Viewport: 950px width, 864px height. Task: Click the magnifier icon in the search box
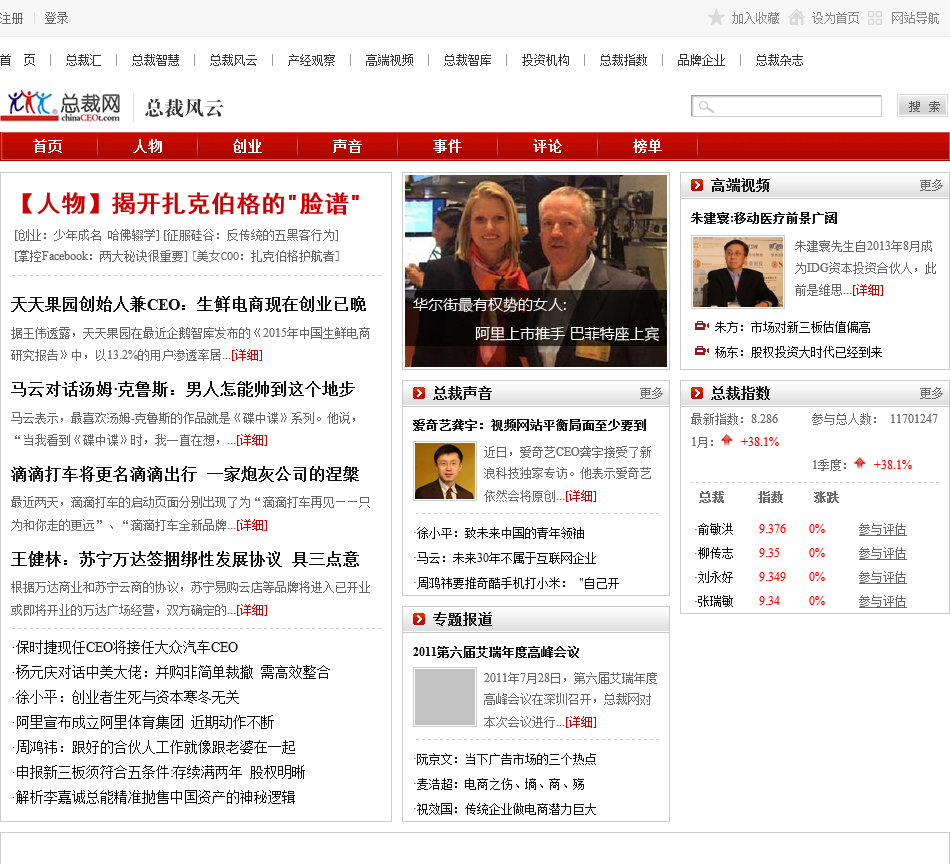706,107
